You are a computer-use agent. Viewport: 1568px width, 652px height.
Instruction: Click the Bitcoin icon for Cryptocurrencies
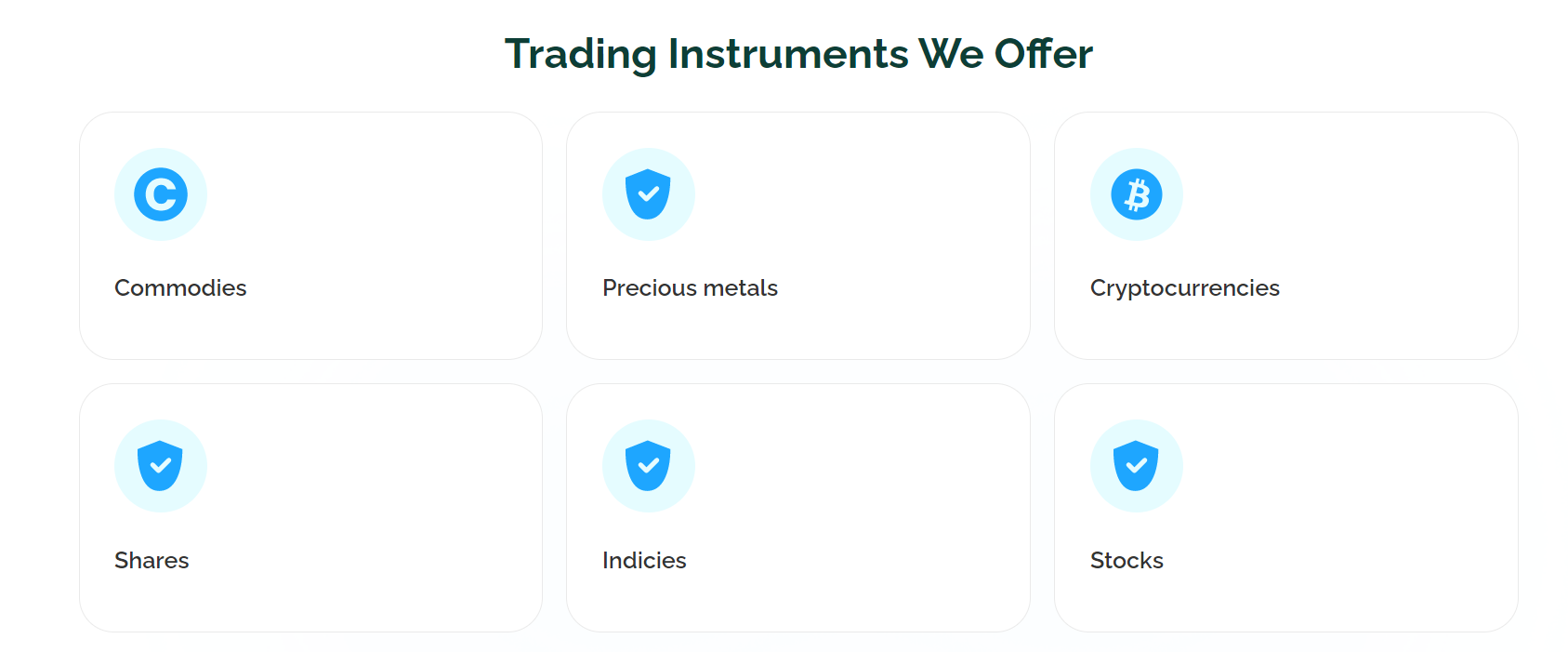point(1137,194)
